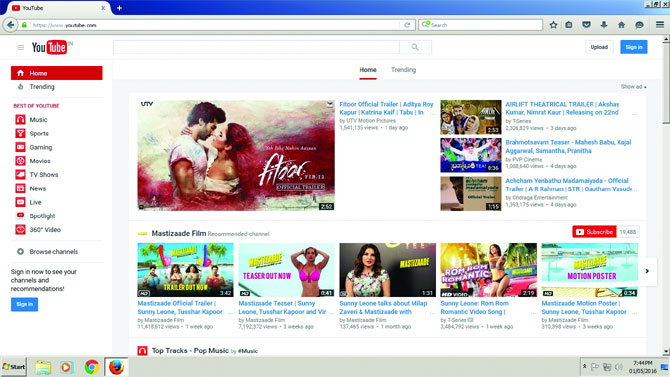Click the blue Sign in button at top right
This screenshot has width=670, height=377.
click(x=634, y=47)
